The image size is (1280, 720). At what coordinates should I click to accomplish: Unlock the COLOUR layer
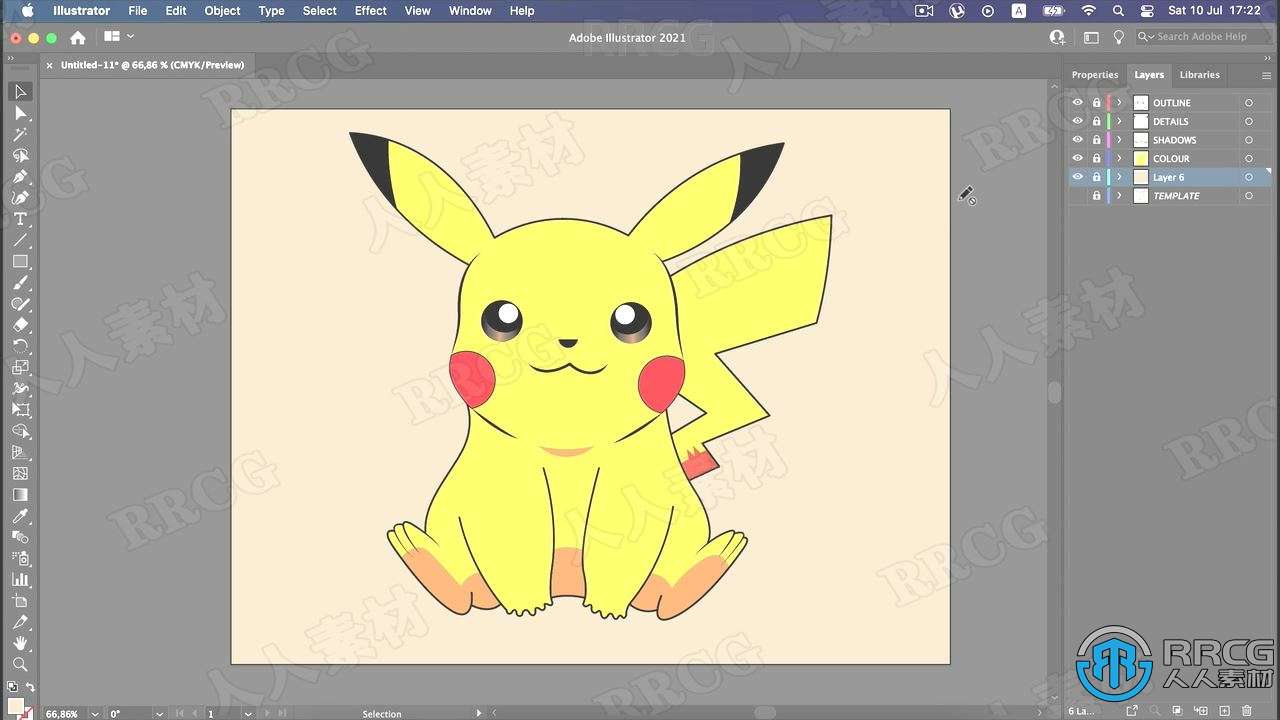click(1096, 158)
